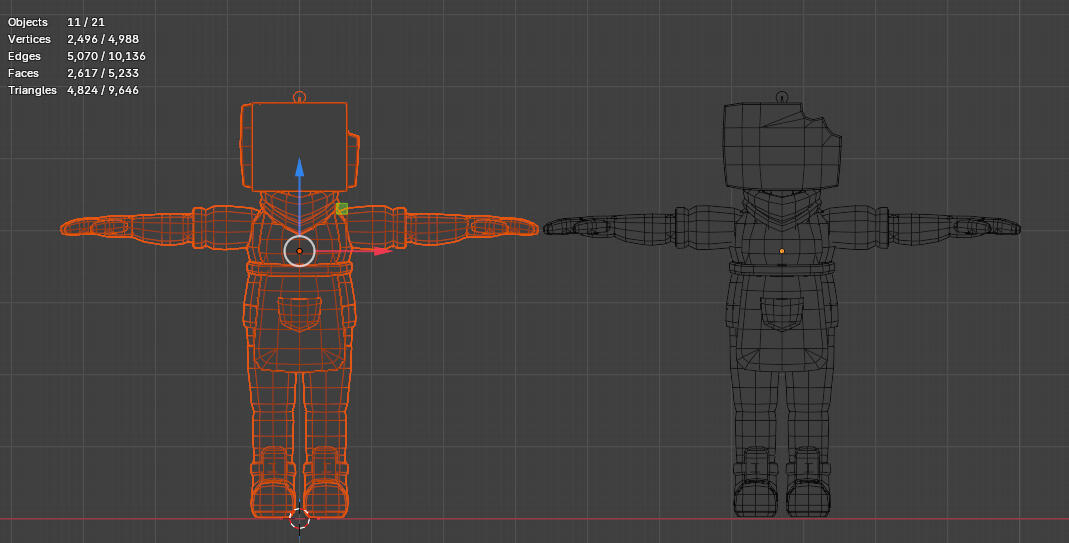Click the 3D cursor at the floor line
Viewport: 1069px width, 543px height.
299,518
